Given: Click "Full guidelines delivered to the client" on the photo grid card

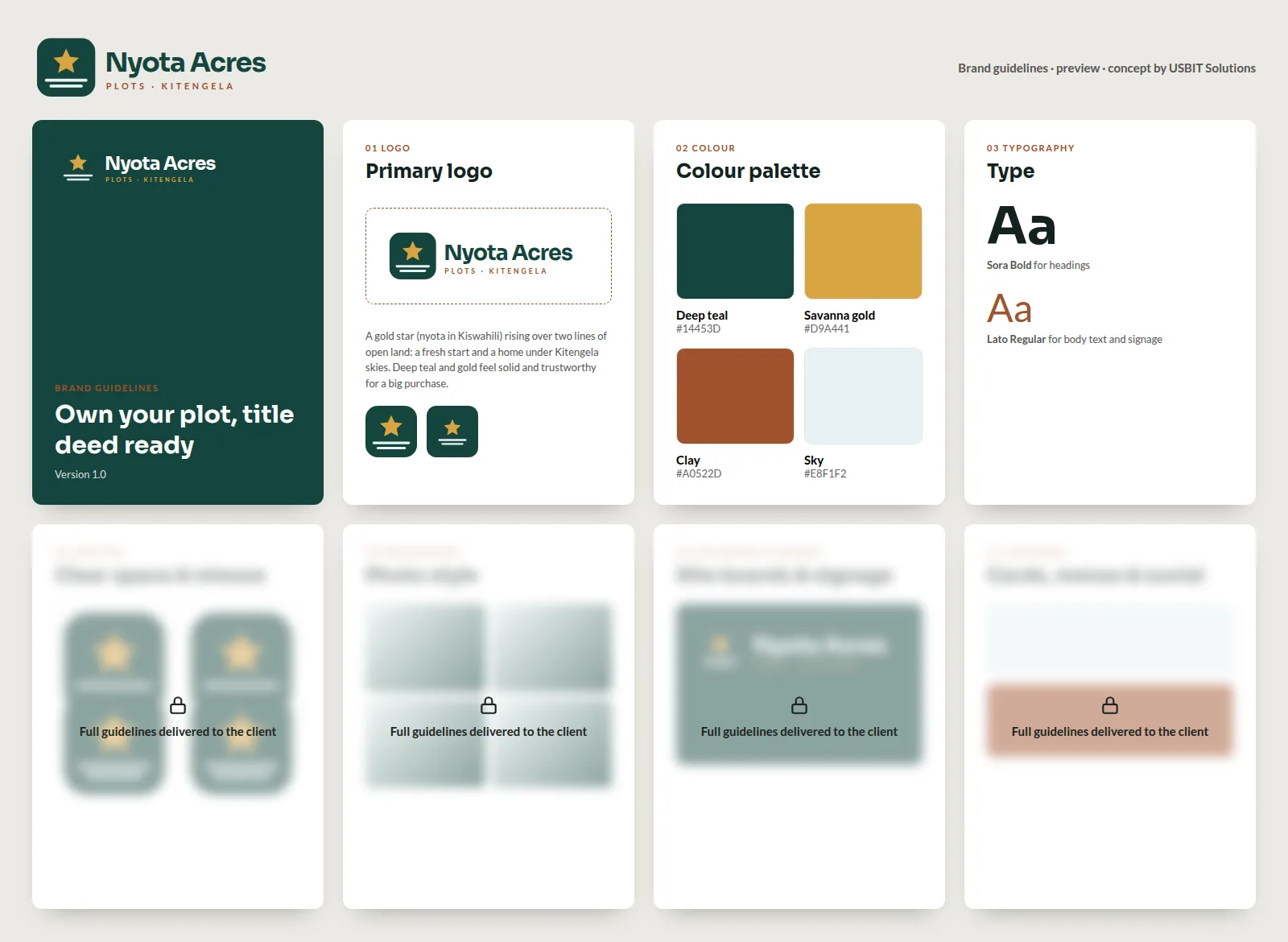Looking at the screenshot, I should (489, 732).
